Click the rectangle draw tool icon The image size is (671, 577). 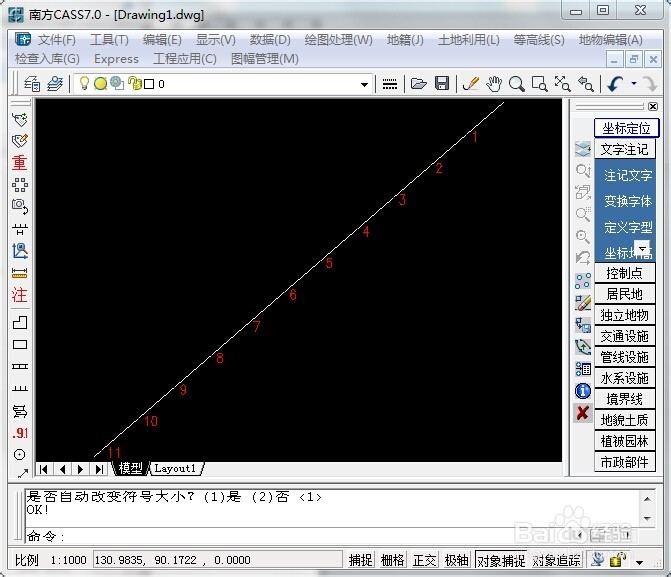click(20, 345)
